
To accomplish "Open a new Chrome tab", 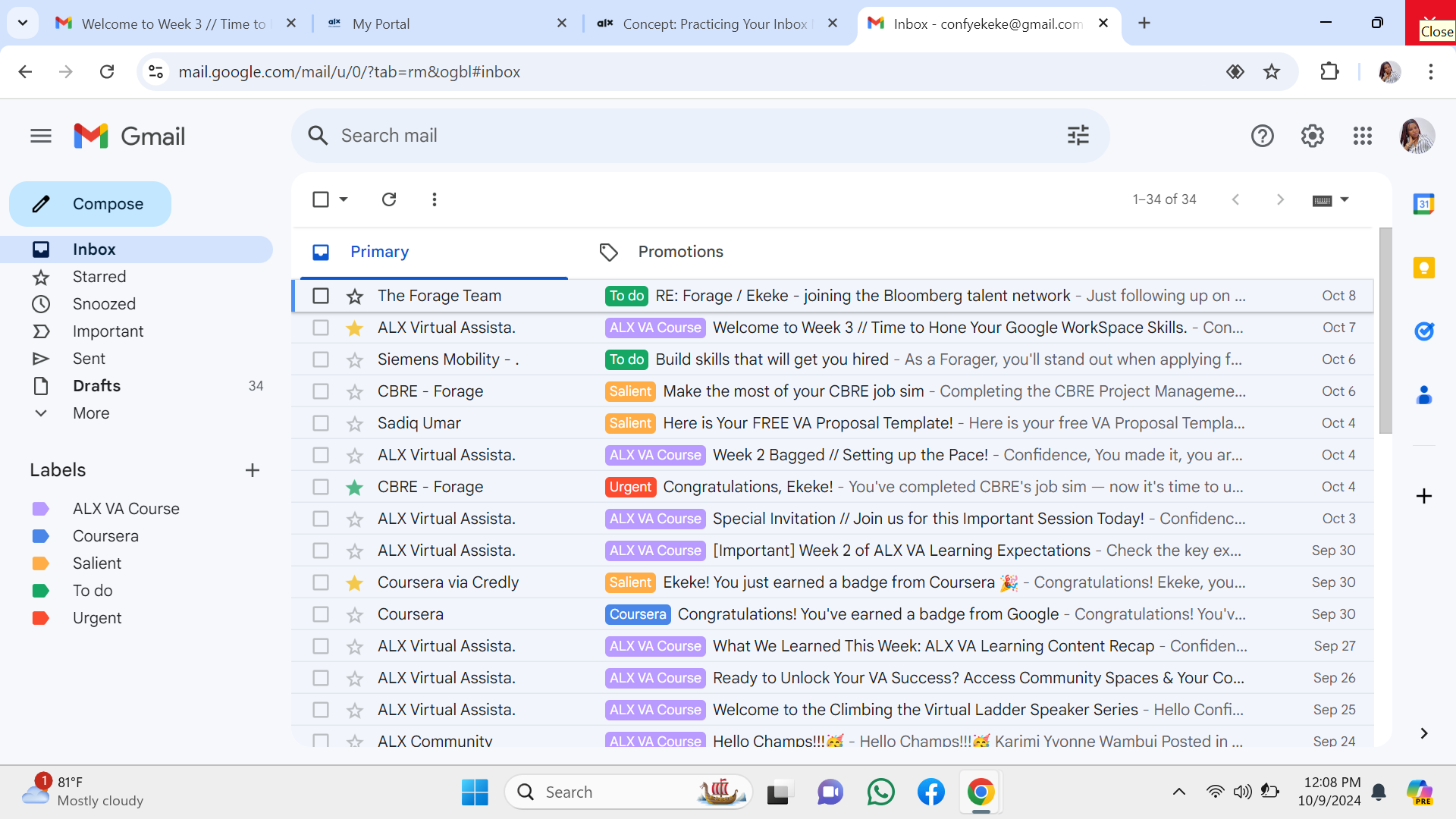I will click(1144, 24).
